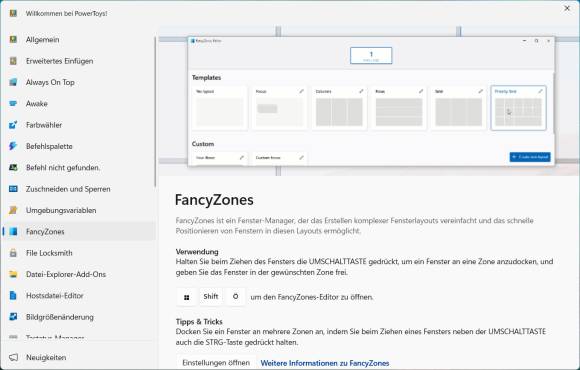Viewport: 580px width, 370px height.
Task: Click the Awake coffee cup icon
Action: pyautogui.click(x=13, y=104)
